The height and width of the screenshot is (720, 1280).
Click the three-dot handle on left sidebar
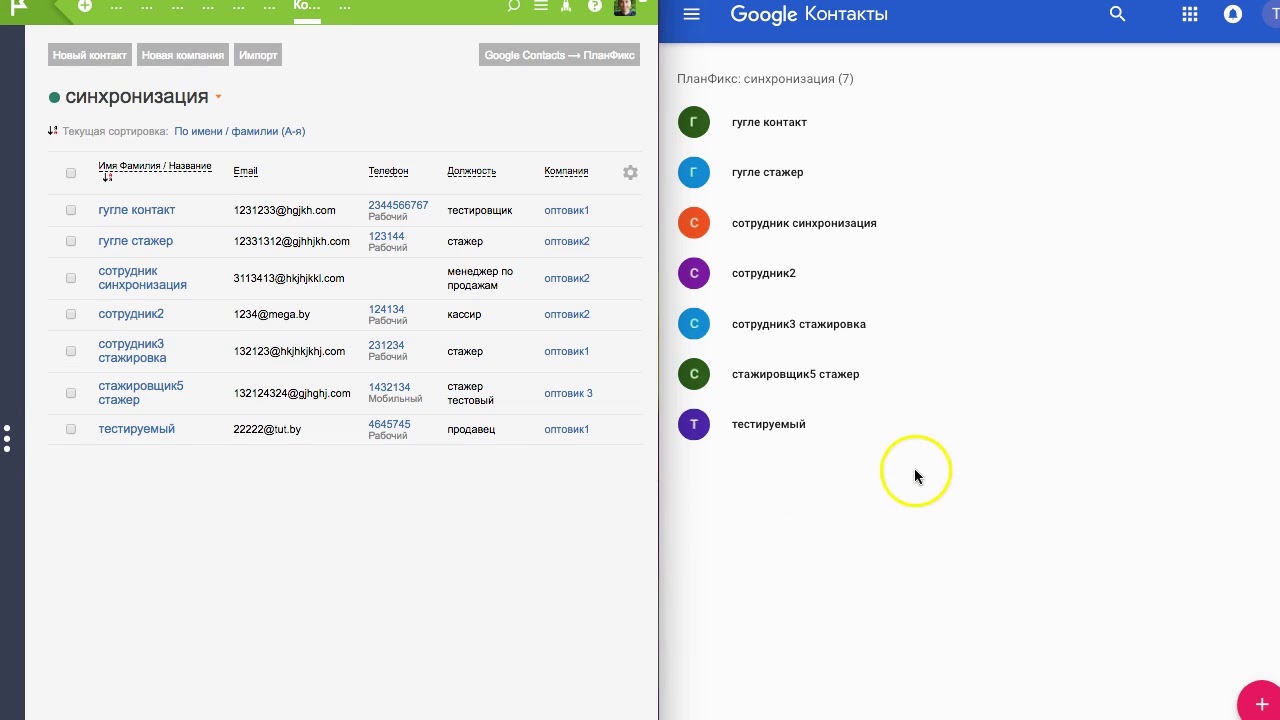click(7, 438)
